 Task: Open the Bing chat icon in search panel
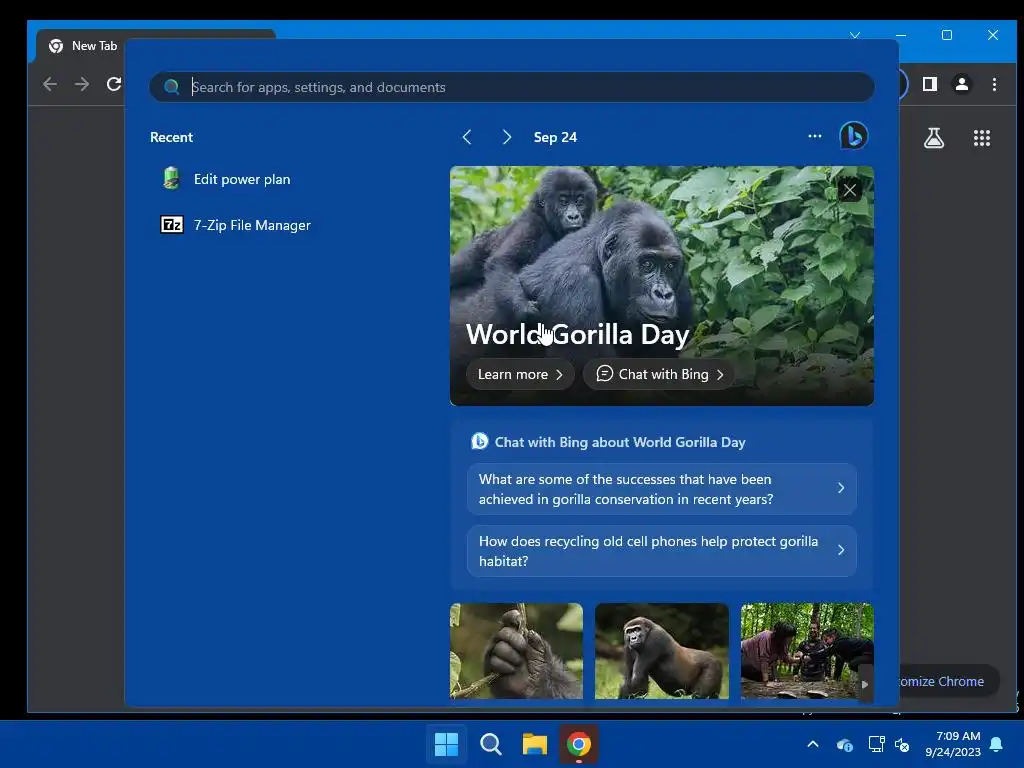click(x=854, y=136)
